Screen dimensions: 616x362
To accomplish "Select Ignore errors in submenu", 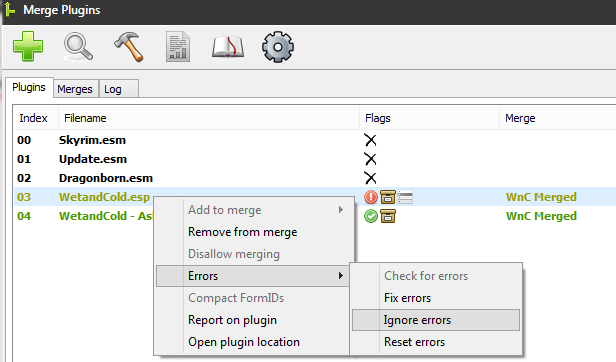I will (x=436, y=320).
